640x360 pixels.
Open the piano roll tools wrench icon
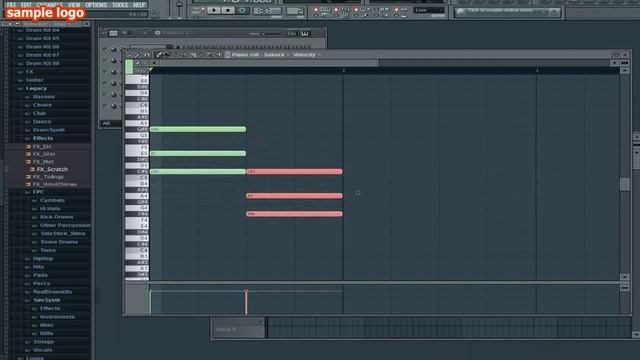coord(137,55)
